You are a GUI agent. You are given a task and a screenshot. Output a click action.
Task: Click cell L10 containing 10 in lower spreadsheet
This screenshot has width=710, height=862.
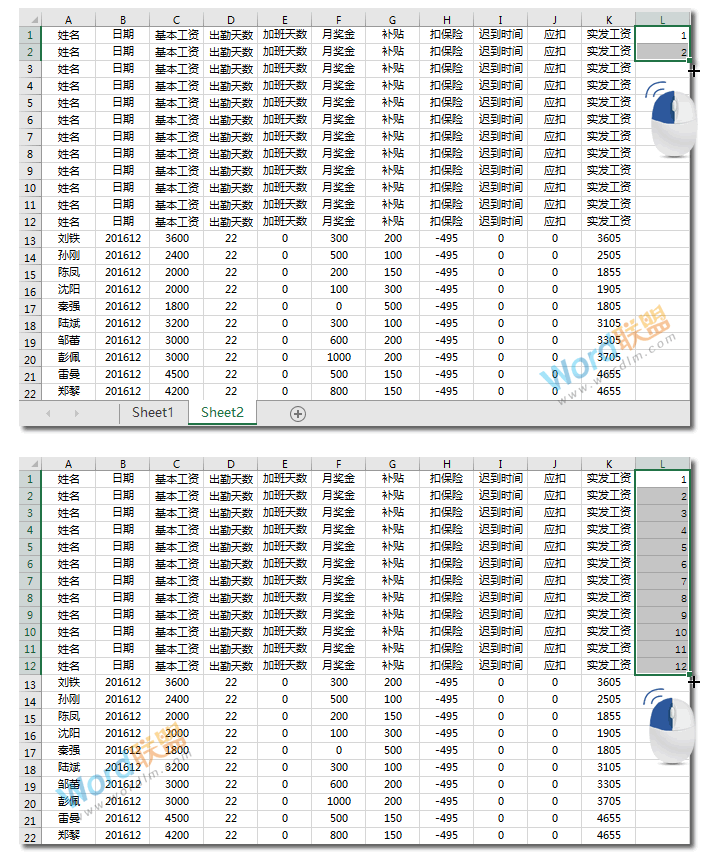tap(662, 632)
